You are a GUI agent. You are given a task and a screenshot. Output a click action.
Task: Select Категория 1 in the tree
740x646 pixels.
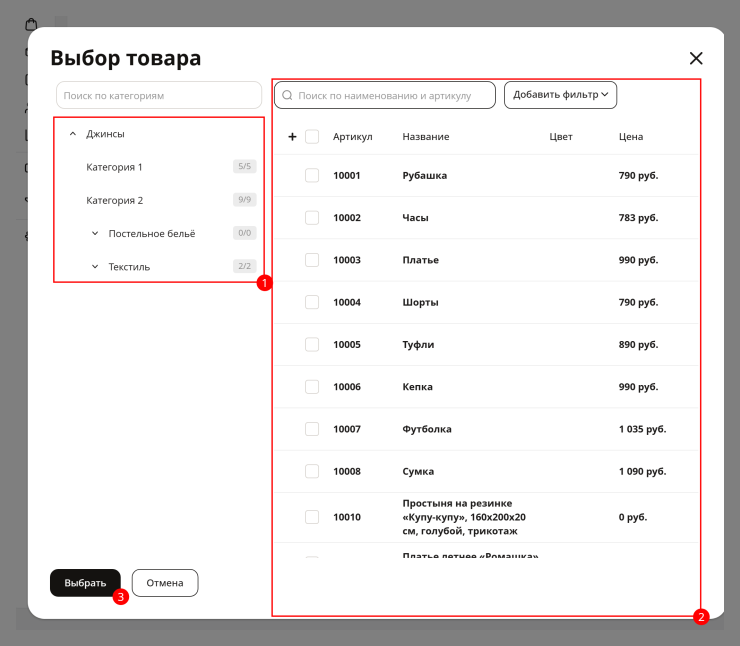click(114, 167)
